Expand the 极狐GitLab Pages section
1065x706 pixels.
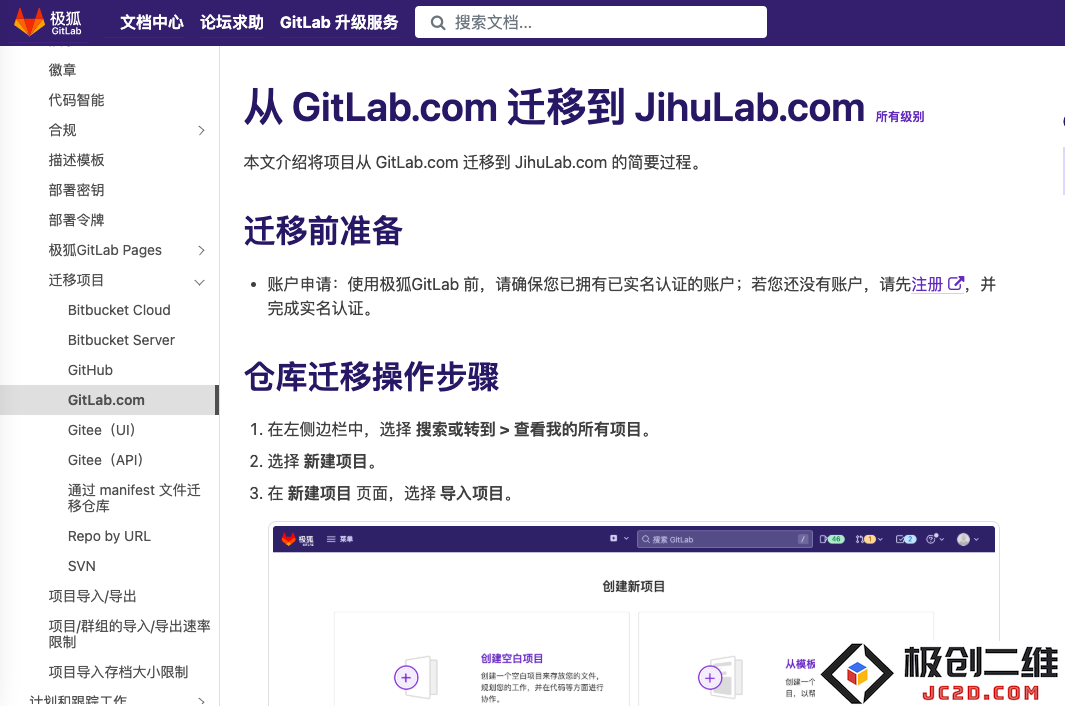click(201, 251)
